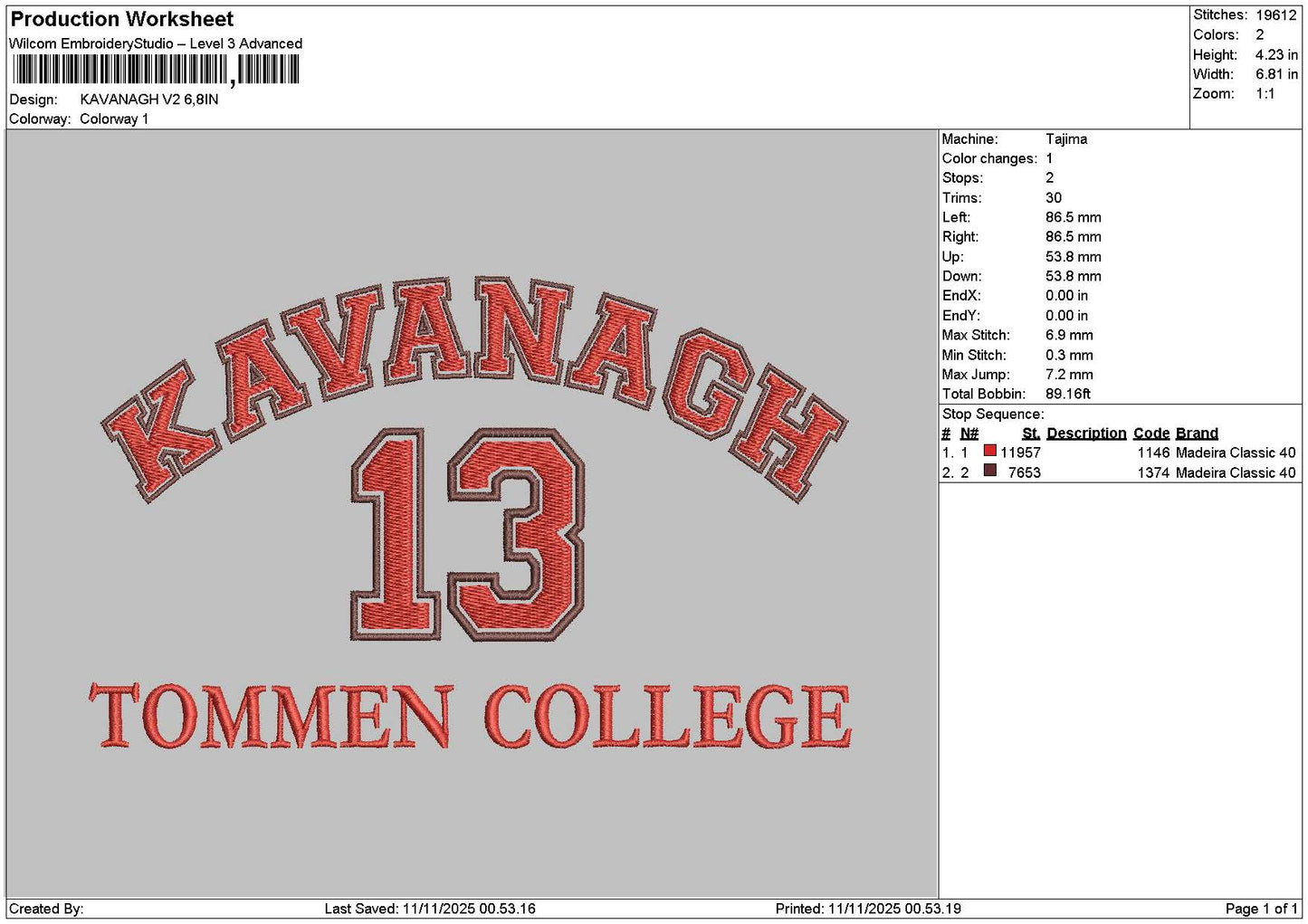Click the 'Description' column header

coord(1086,433)
